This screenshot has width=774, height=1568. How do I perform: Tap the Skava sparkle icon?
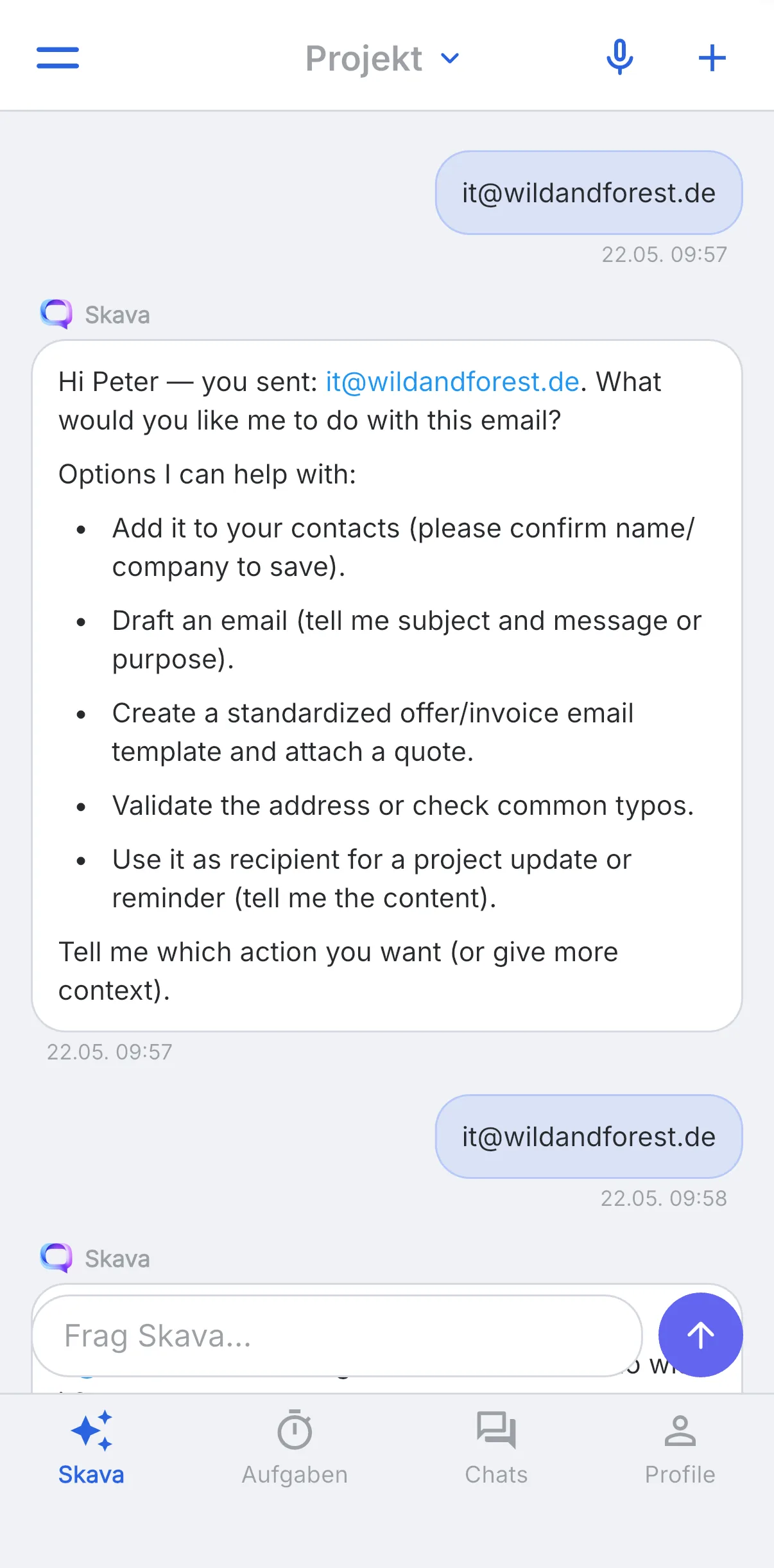tap(92, 1431)
